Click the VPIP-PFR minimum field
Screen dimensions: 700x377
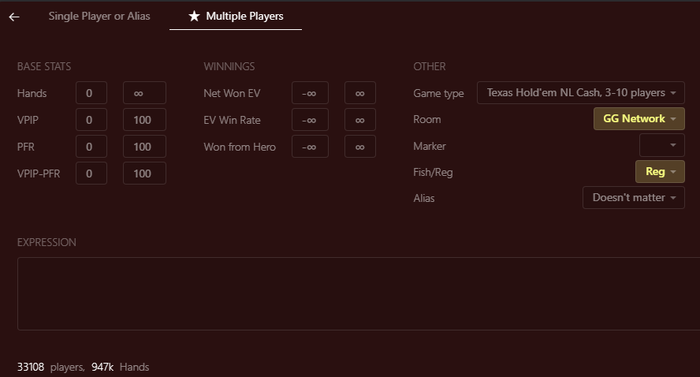click(x=91, y=173)
